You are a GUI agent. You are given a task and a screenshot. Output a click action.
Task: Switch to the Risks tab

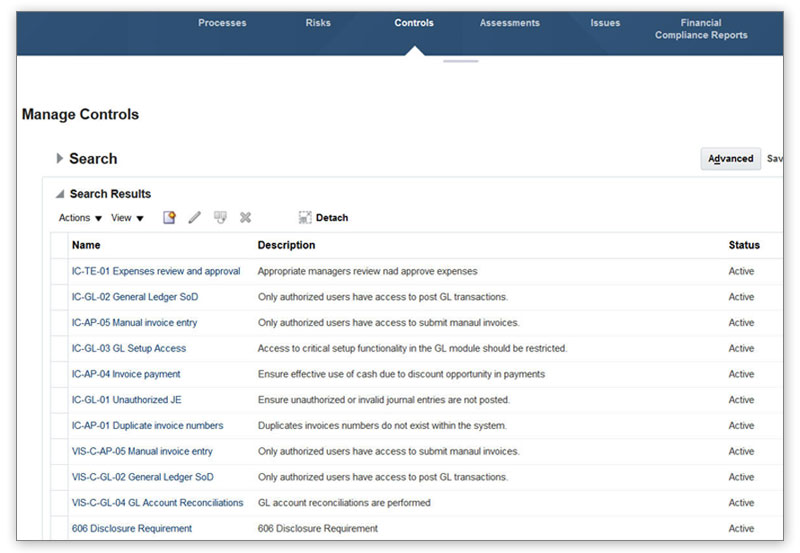(x=317, y=23)
